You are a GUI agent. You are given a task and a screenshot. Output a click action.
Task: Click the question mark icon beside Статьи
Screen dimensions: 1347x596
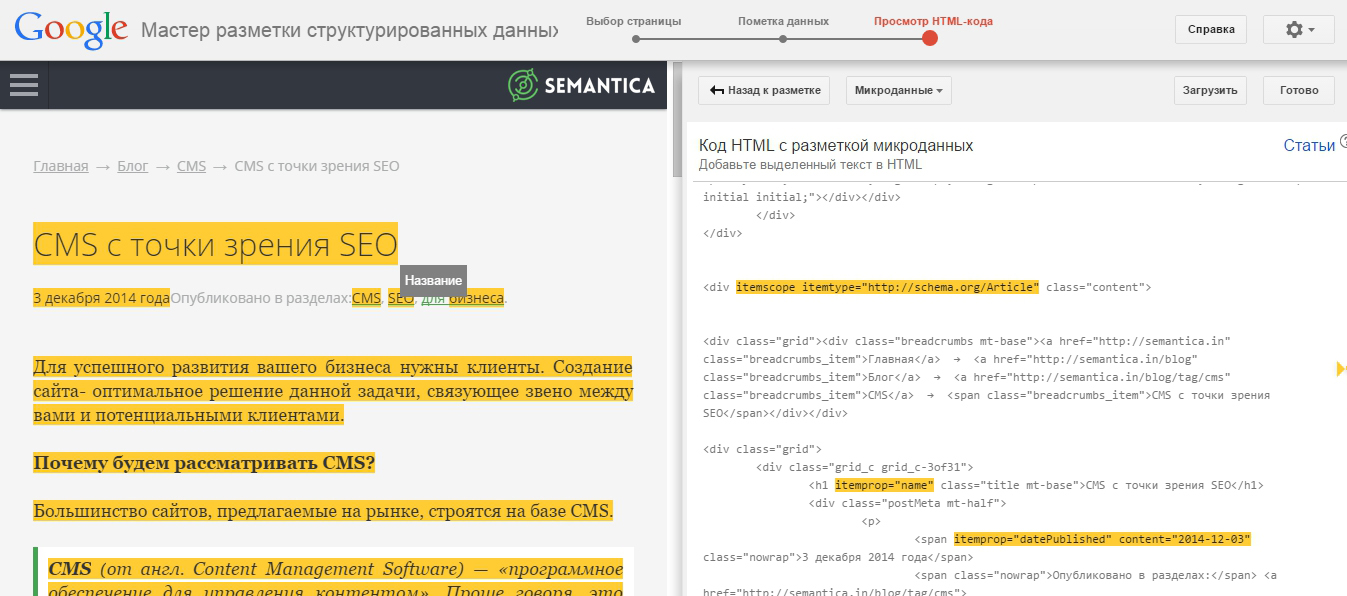1343,144
